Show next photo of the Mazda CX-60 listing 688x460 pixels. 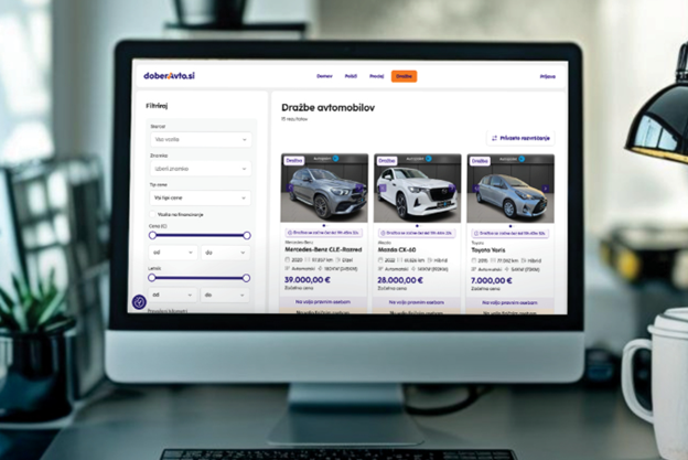click(x=452, y=188)
